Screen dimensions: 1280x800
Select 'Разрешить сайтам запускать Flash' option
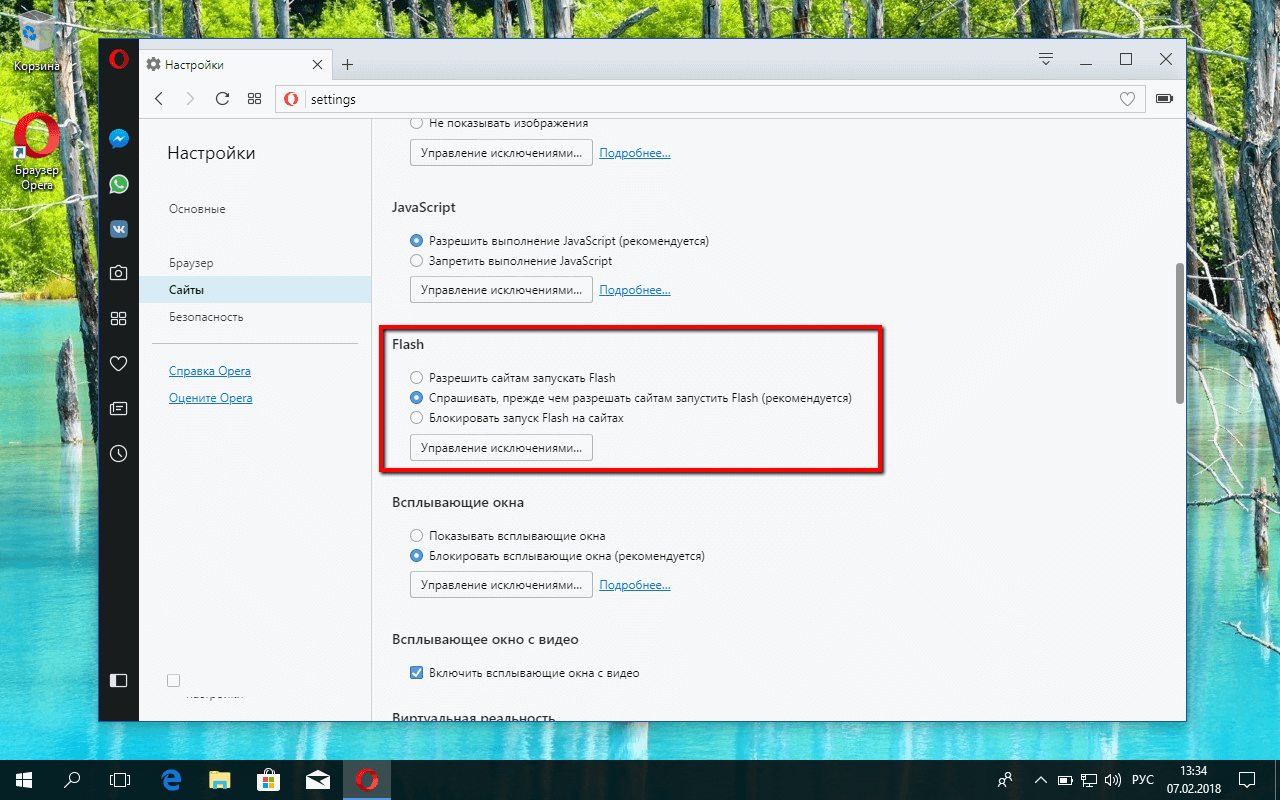[416, 378]
